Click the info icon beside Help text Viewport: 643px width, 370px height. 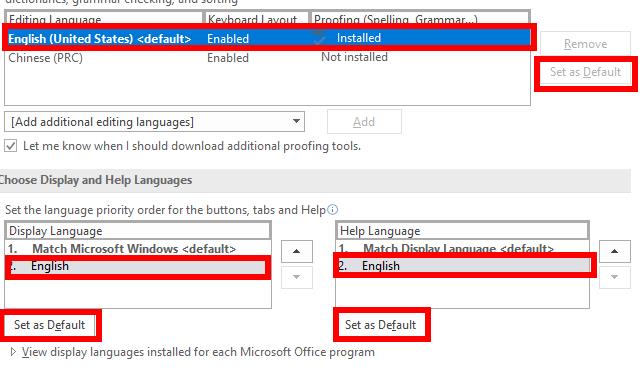[333, 210]
